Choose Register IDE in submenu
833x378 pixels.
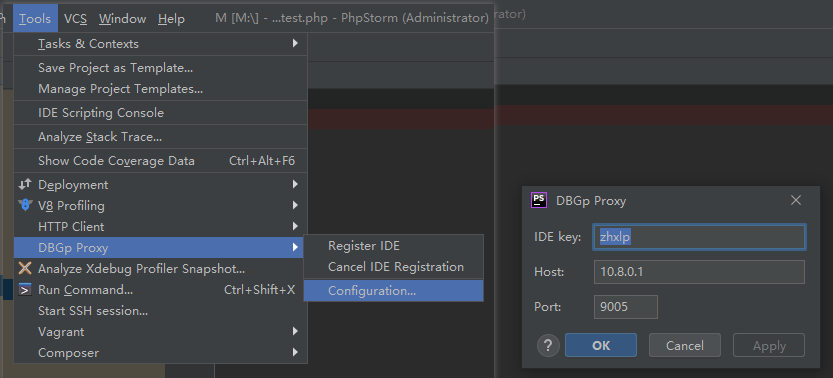pos(394,246)
